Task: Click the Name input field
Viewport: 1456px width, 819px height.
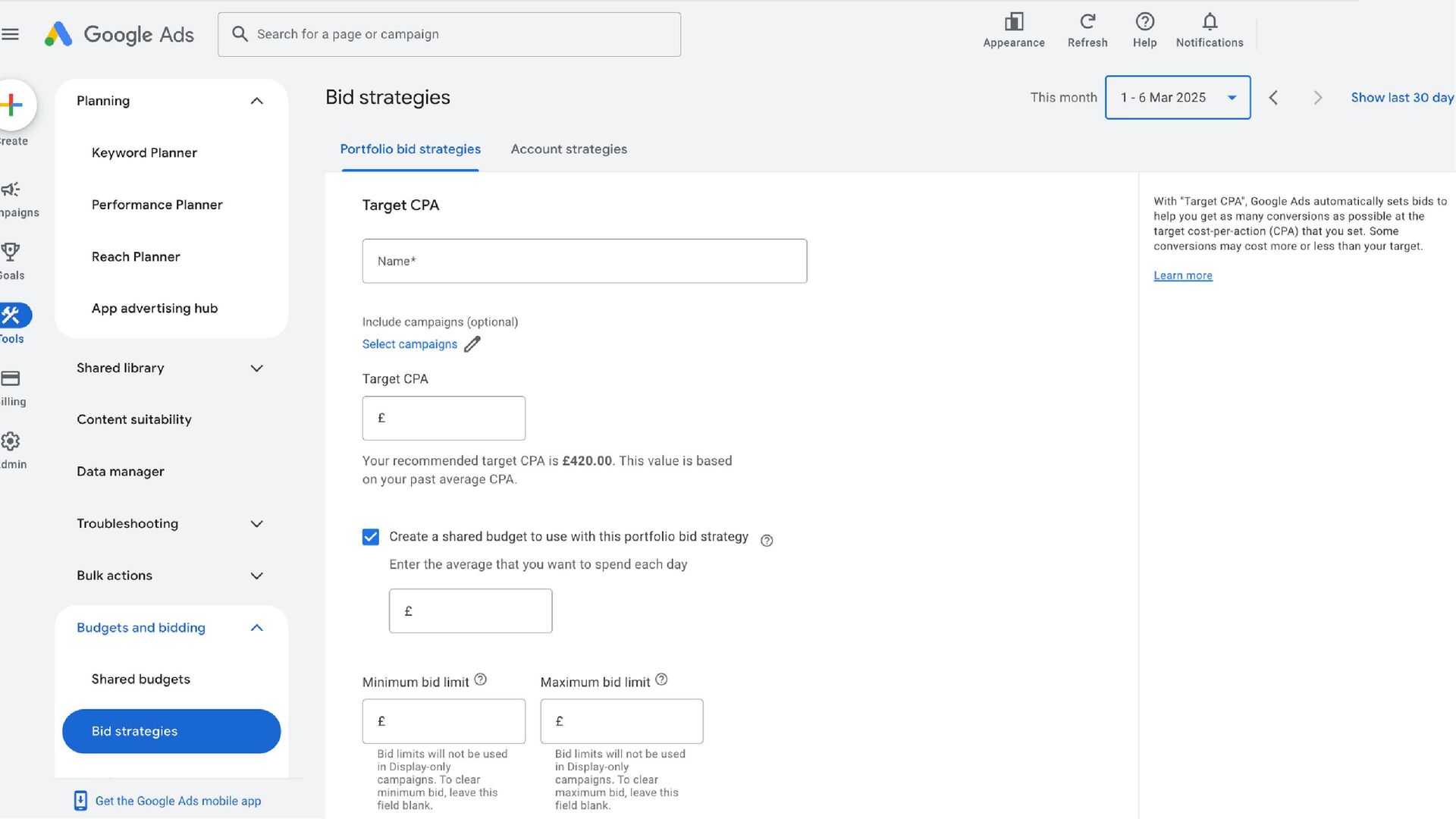Action: [x=584, y=261]
